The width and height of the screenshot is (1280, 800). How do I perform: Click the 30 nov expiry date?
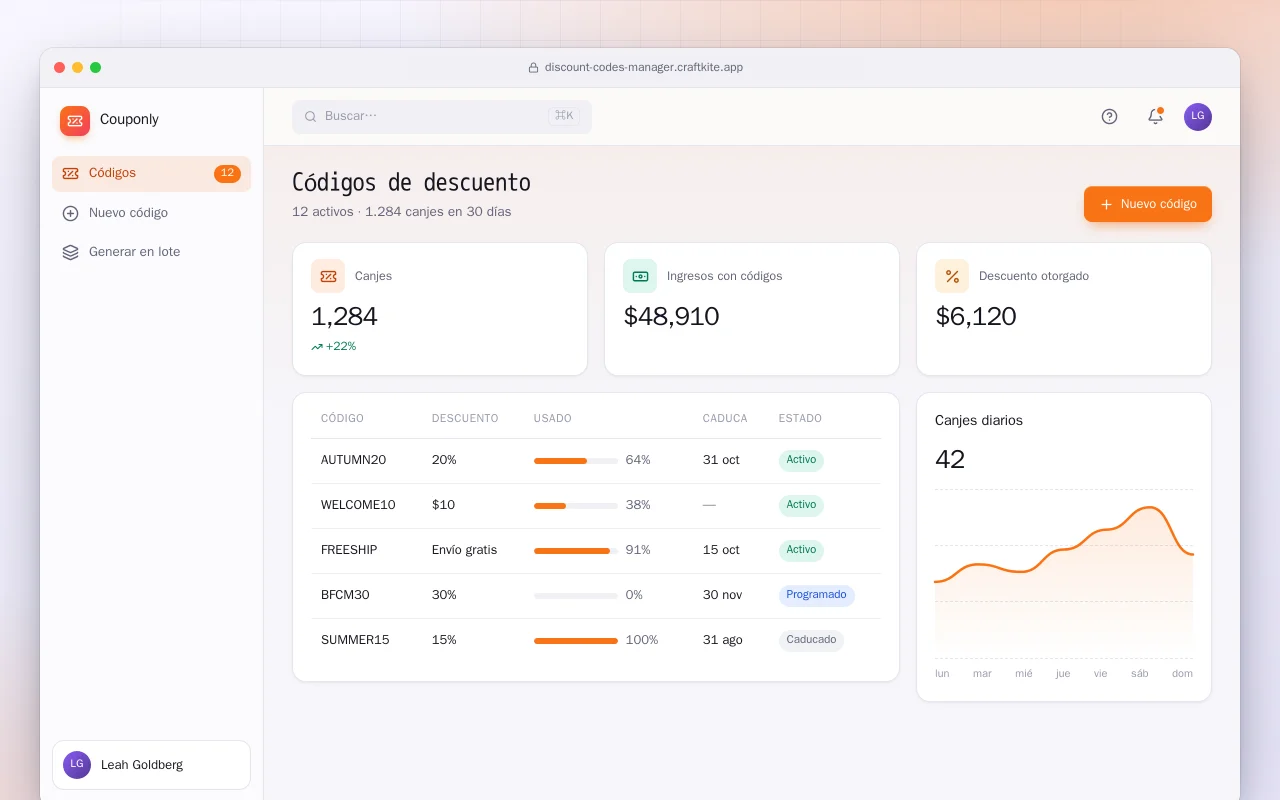tap(722, 595)
